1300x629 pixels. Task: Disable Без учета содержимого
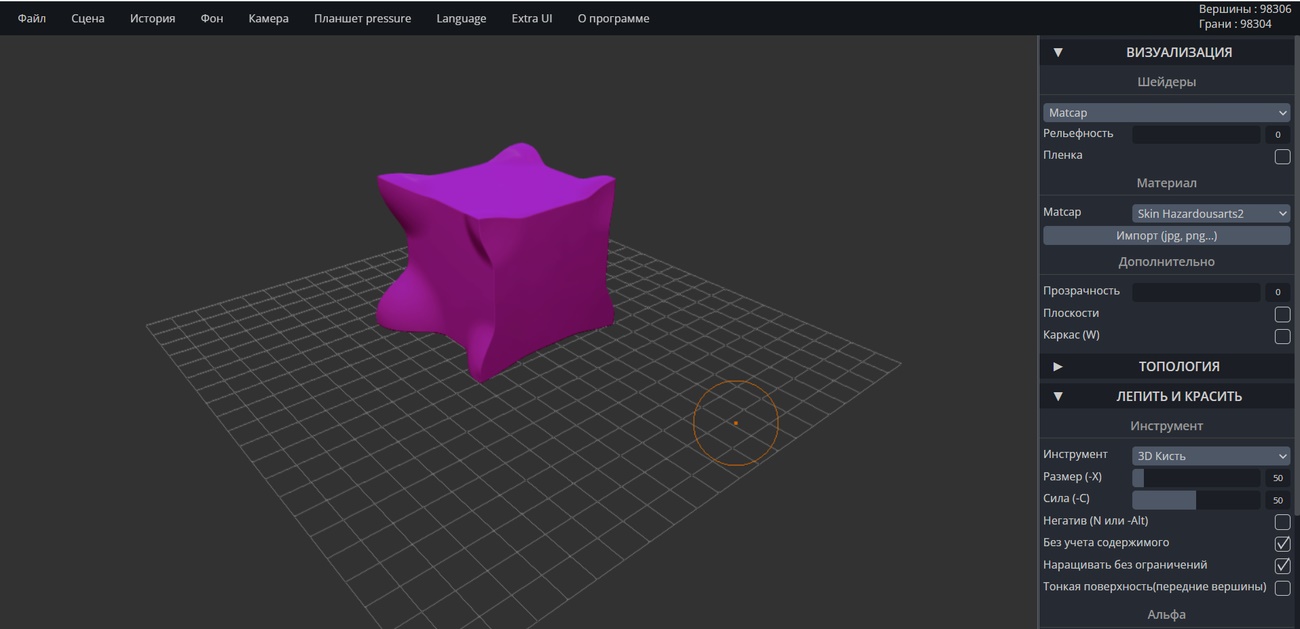[x=1281, y=543]
